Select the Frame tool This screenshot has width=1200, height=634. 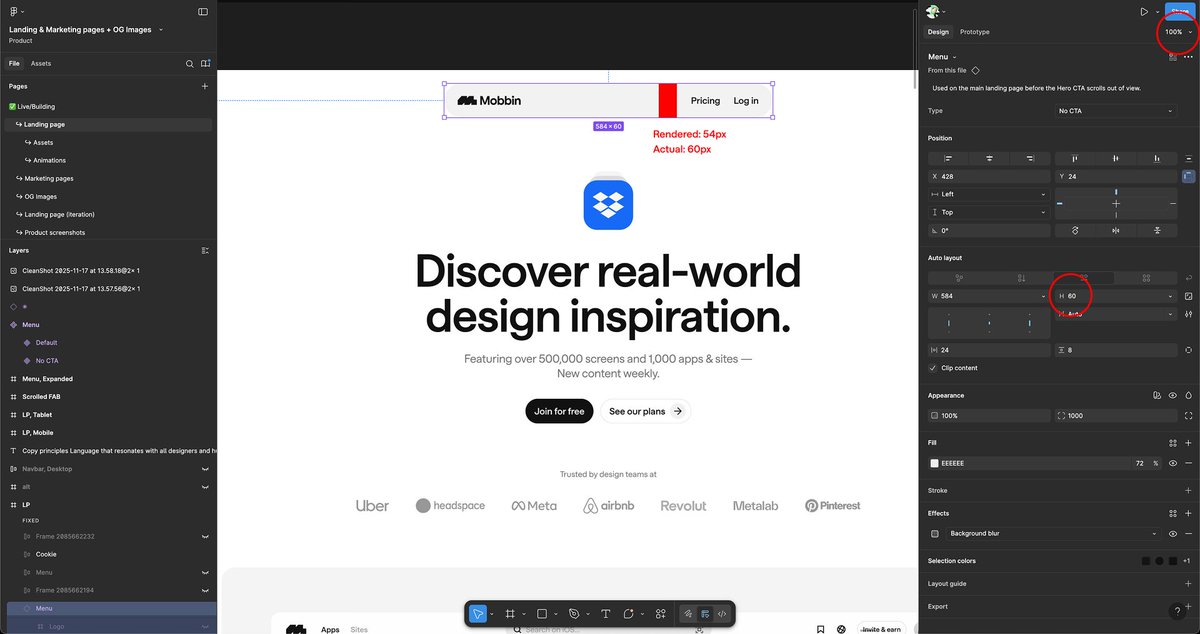[509, 613]
